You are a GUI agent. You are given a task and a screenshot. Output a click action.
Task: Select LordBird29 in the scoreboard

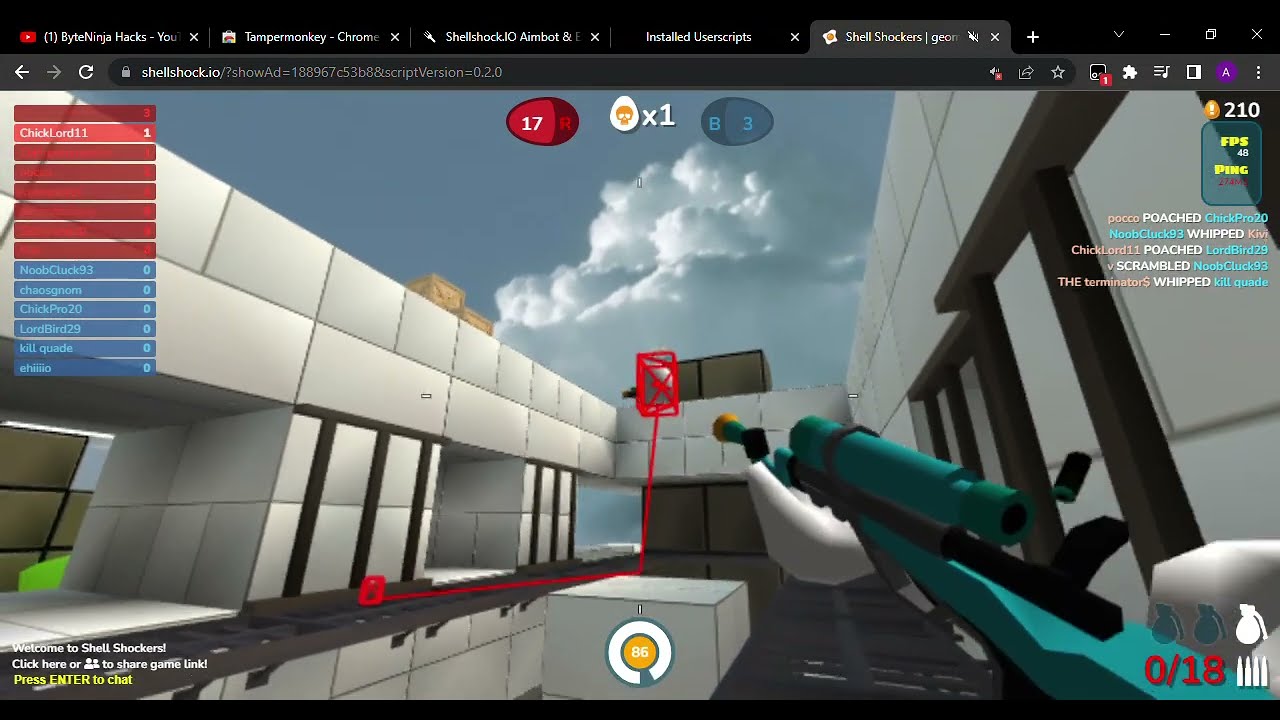coord(85,329)
